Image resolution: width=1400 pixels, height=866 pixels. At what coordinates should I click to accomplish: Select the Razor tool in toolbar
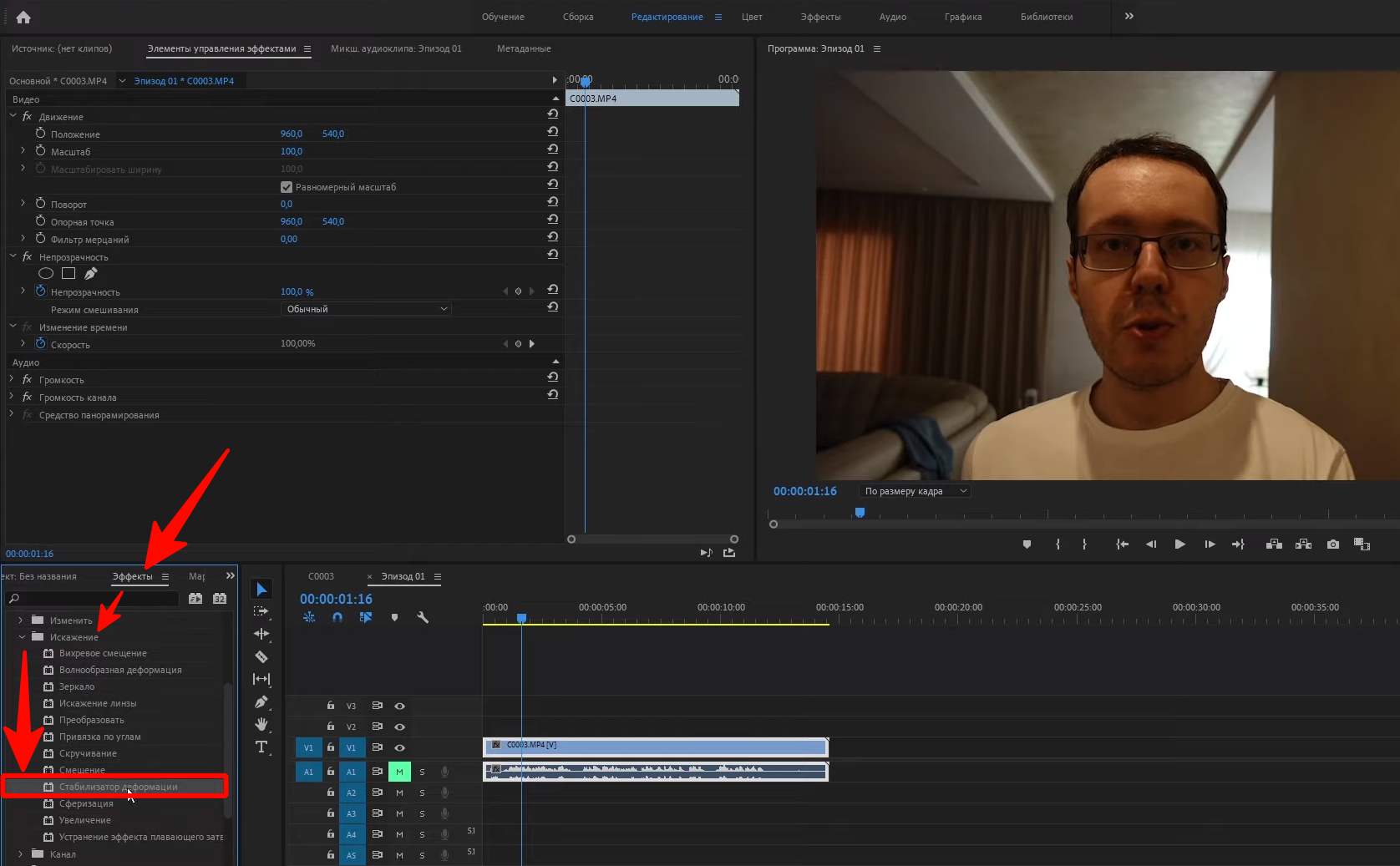pos(261,656)
